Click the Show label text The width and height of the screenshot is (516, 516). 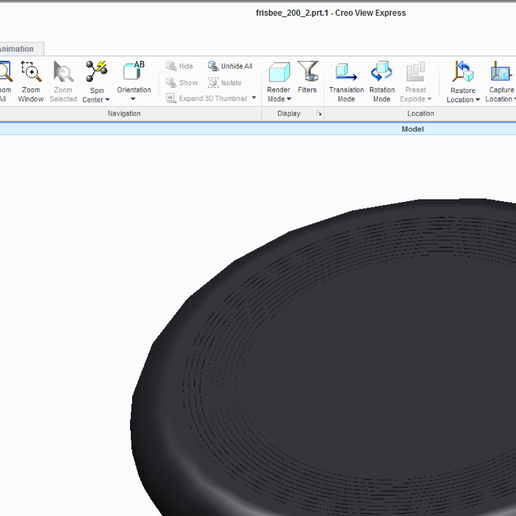[x=188, y=83]
